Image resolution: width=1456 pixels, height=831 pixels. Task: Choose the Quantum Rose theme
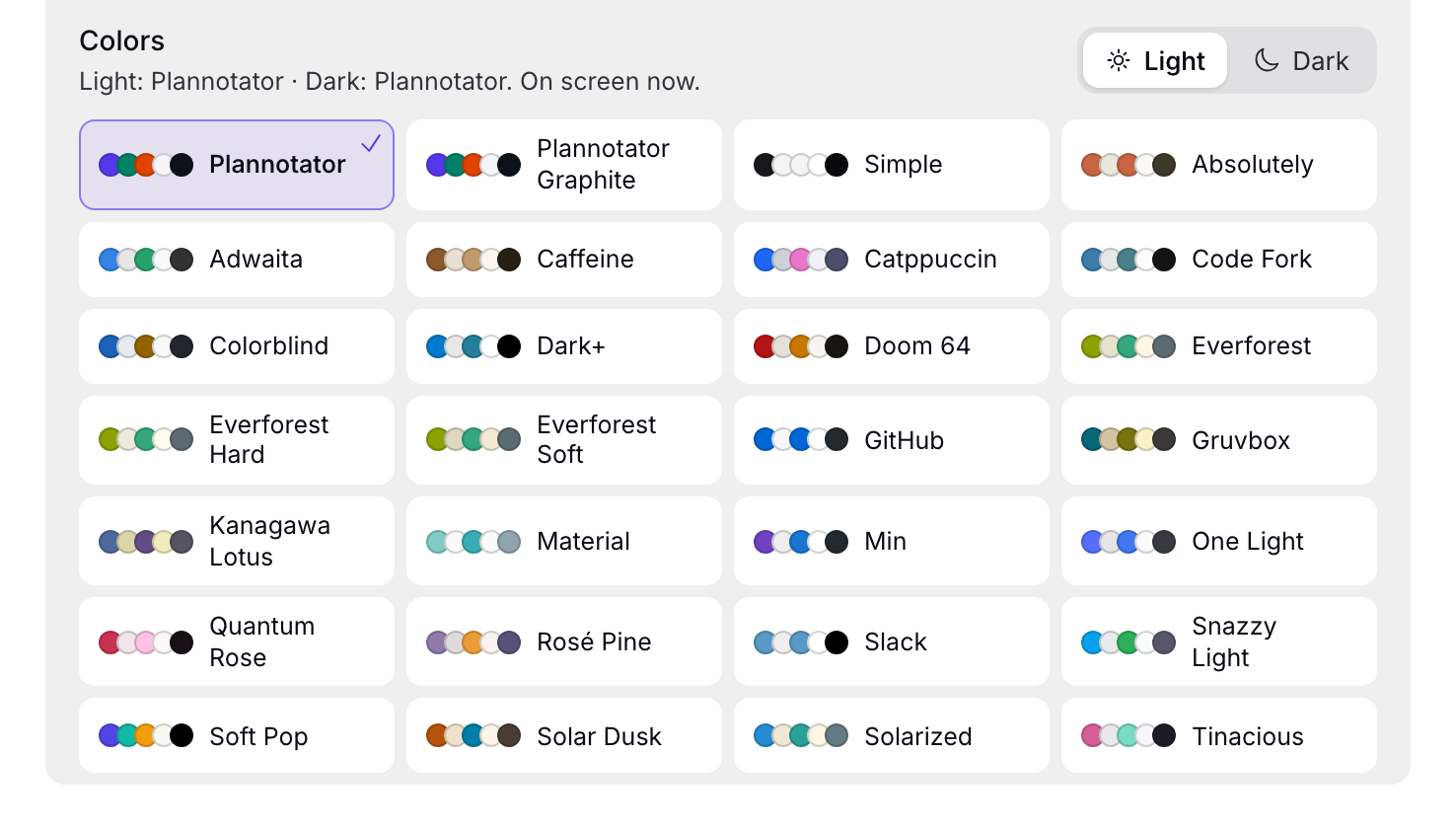237,642
